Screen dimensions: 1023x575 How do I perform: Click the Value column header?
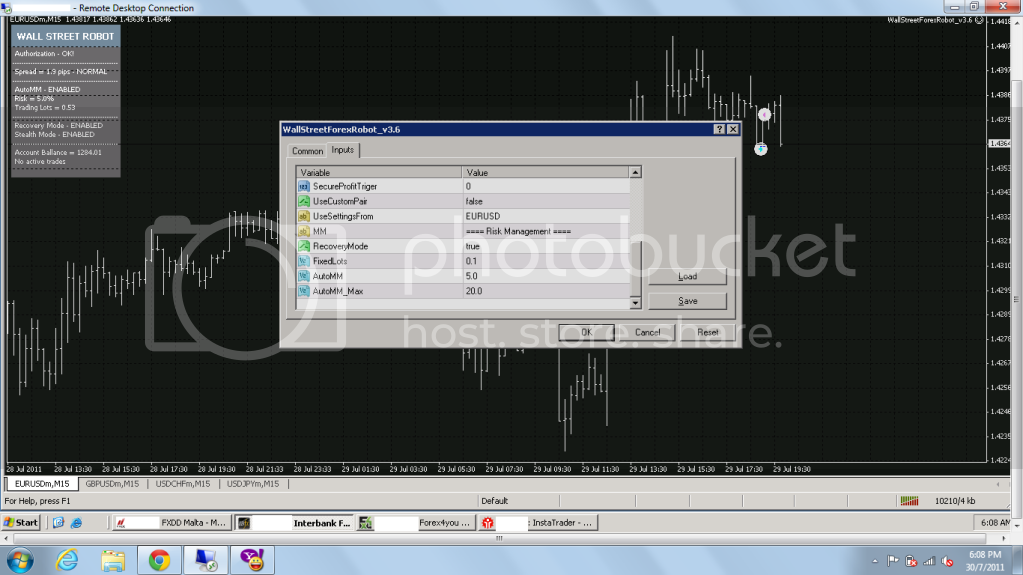point(545,172)
